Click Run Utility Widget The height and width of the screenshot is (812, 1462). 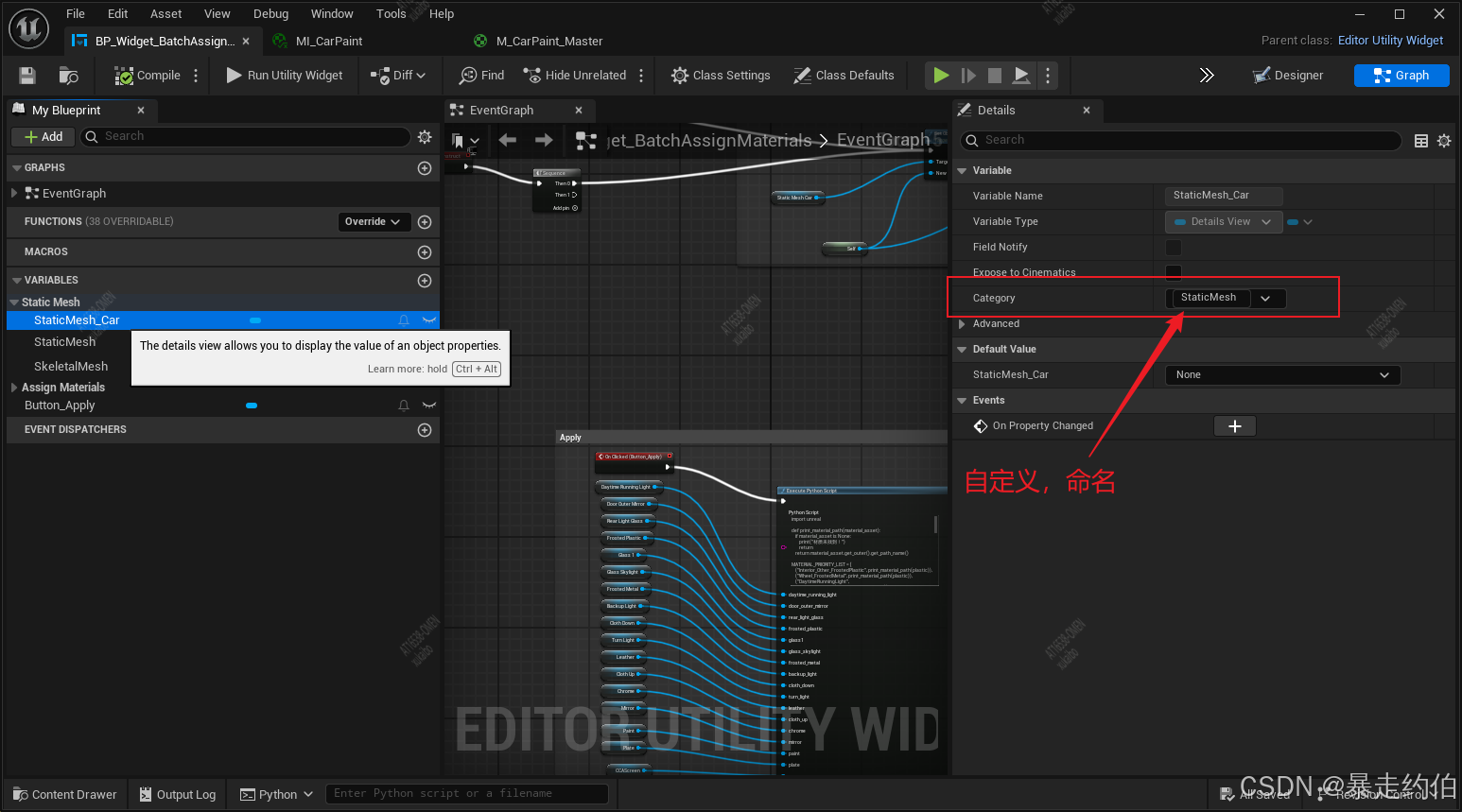tap(285, 76)
